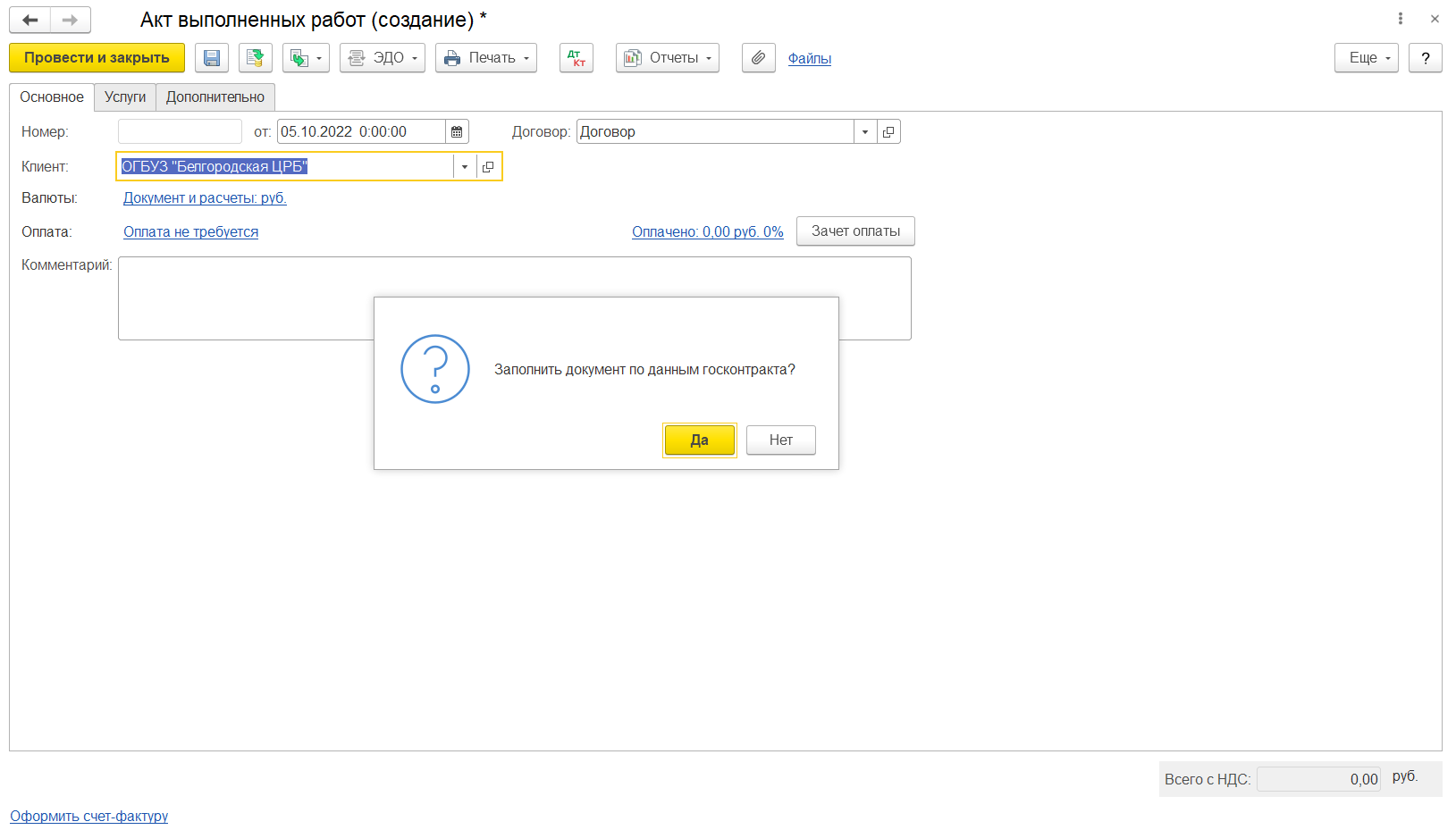Open the ЭДО menu
Image resolution: width=1456 pixels, height=830 pixels.
(383, 58)
